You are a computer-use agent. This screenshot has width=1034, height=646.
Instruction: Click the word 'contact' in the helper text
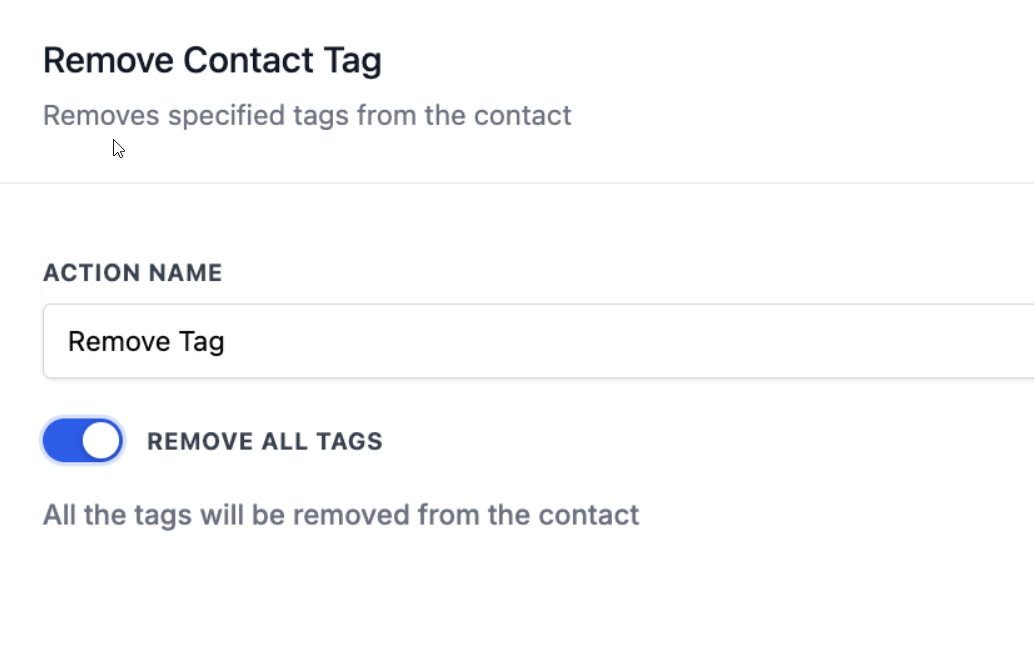pos(588,516)
